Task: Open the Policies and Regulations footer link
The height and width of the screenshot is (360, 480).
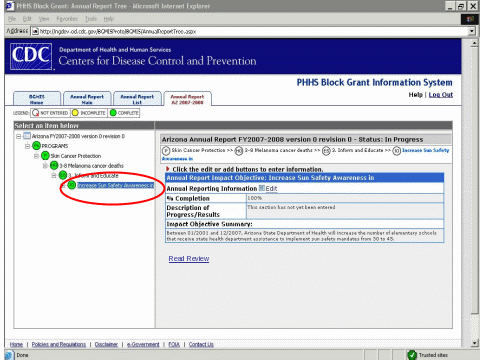Action: (x=59, y=344)
